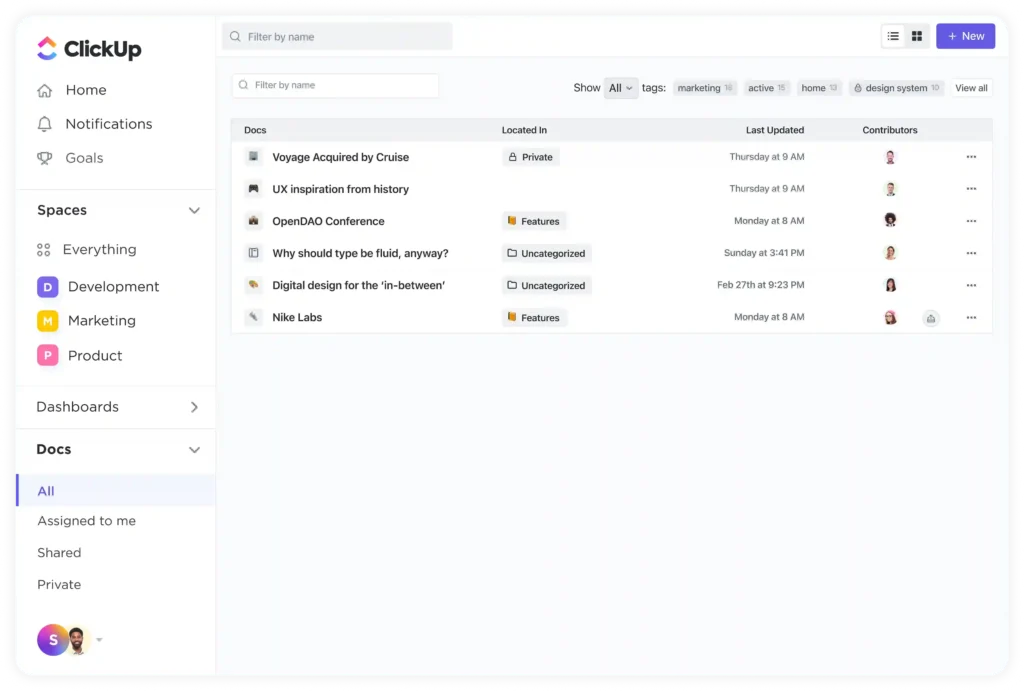Select All under Docs

pyautogui.click(x=116, y=490)
